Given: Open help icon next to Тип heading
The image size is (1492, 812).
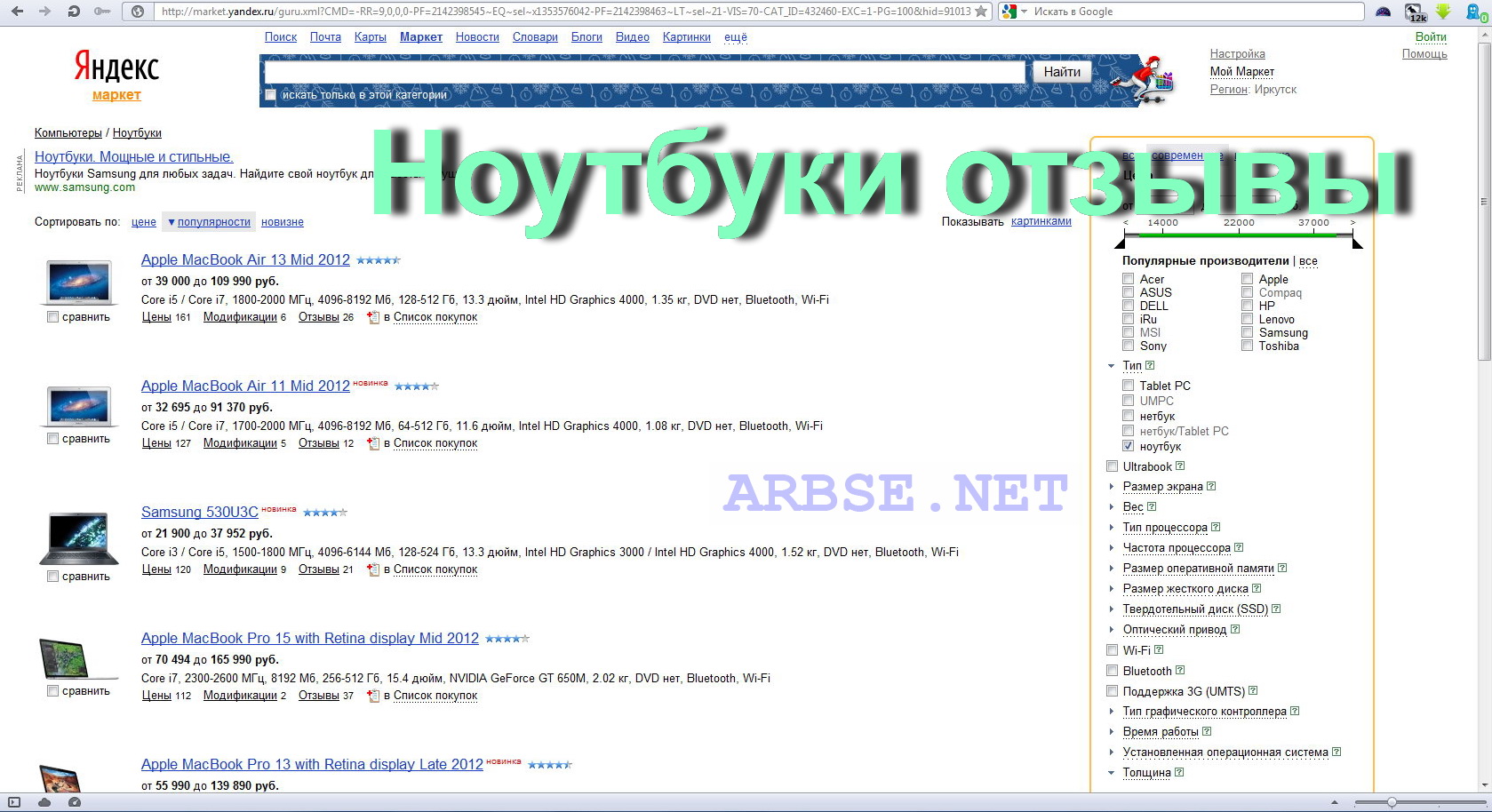Looking at the screenshot, I should (1150, 365).
